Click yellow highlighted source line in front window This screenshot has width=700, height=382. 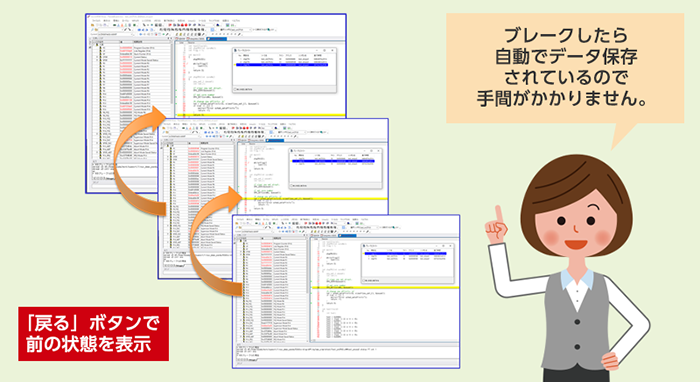[x=385, y=288]
